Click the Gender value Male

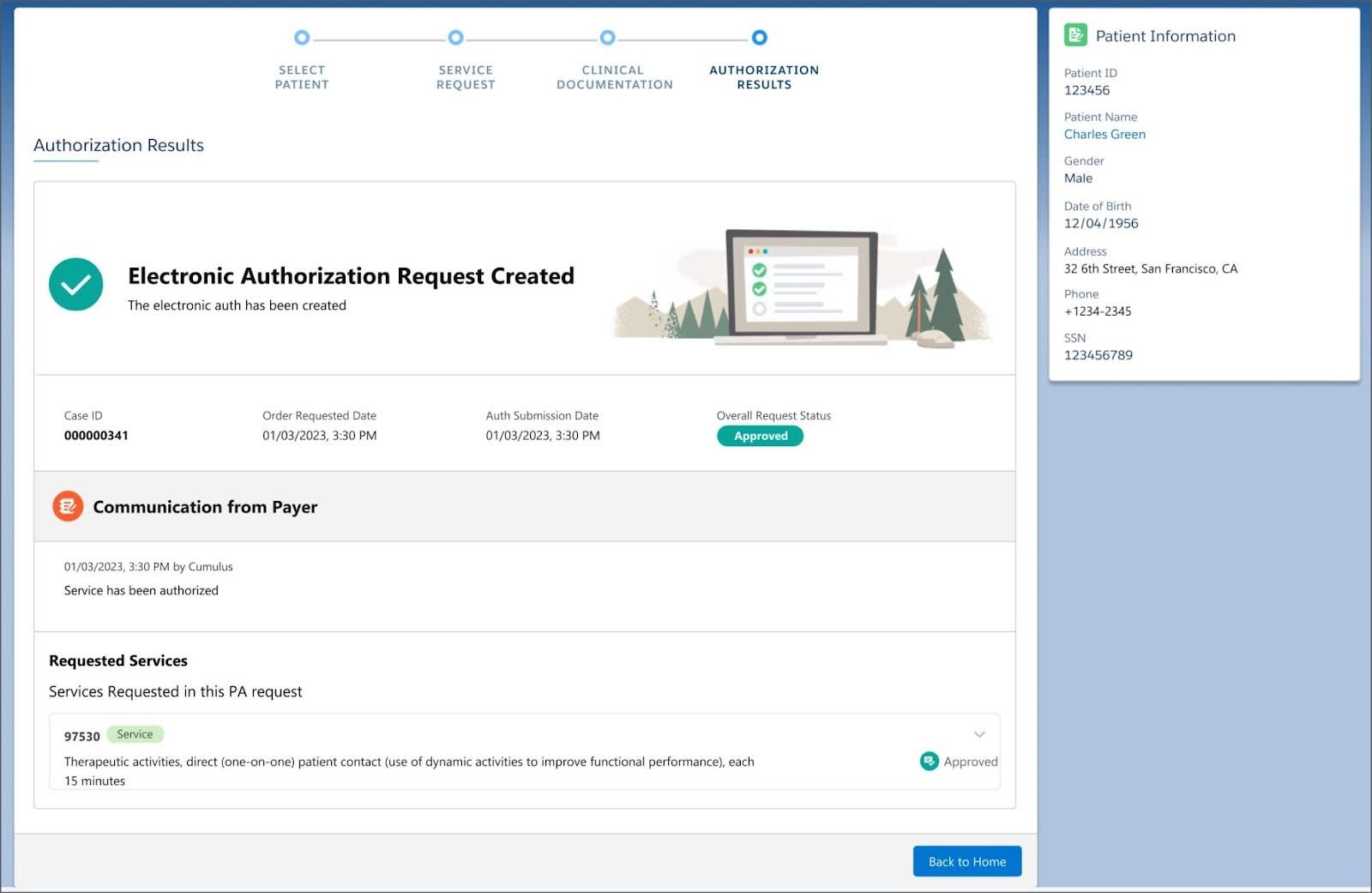[1078, 178]
